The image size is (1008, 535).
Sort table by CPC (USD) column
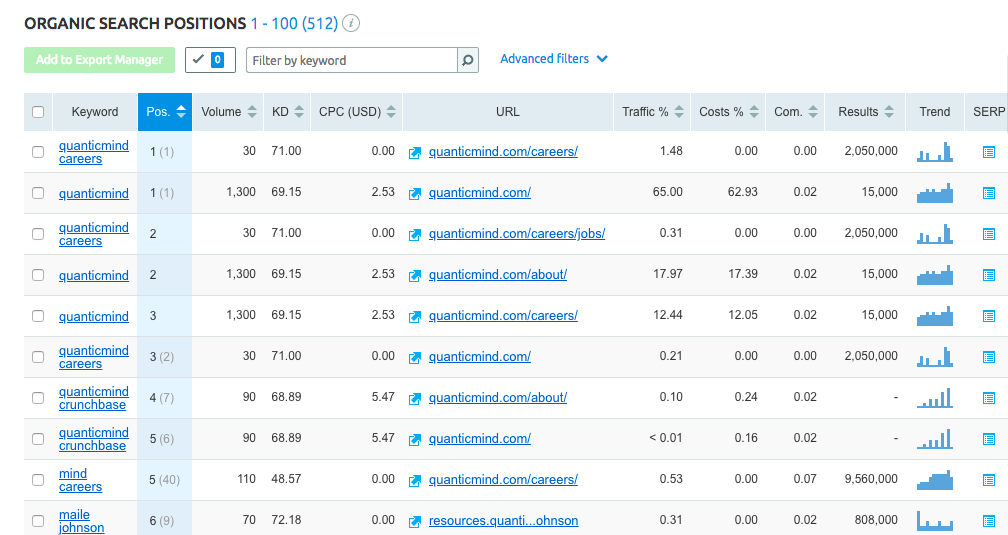(x=357, y=112)
